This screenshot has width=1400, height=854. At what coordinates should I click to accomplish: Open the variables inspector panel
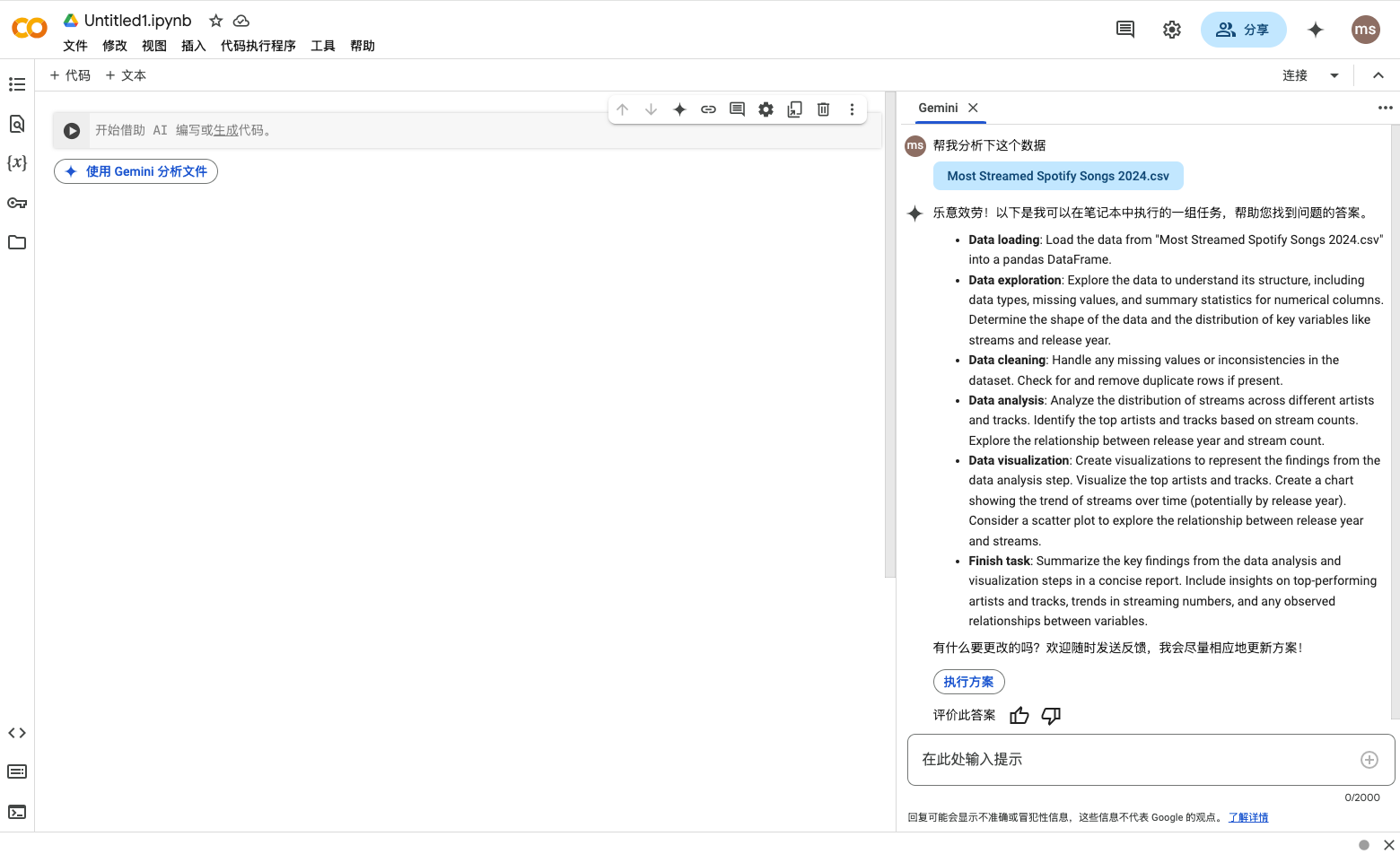pyautogui.click(x=16, y=162)
